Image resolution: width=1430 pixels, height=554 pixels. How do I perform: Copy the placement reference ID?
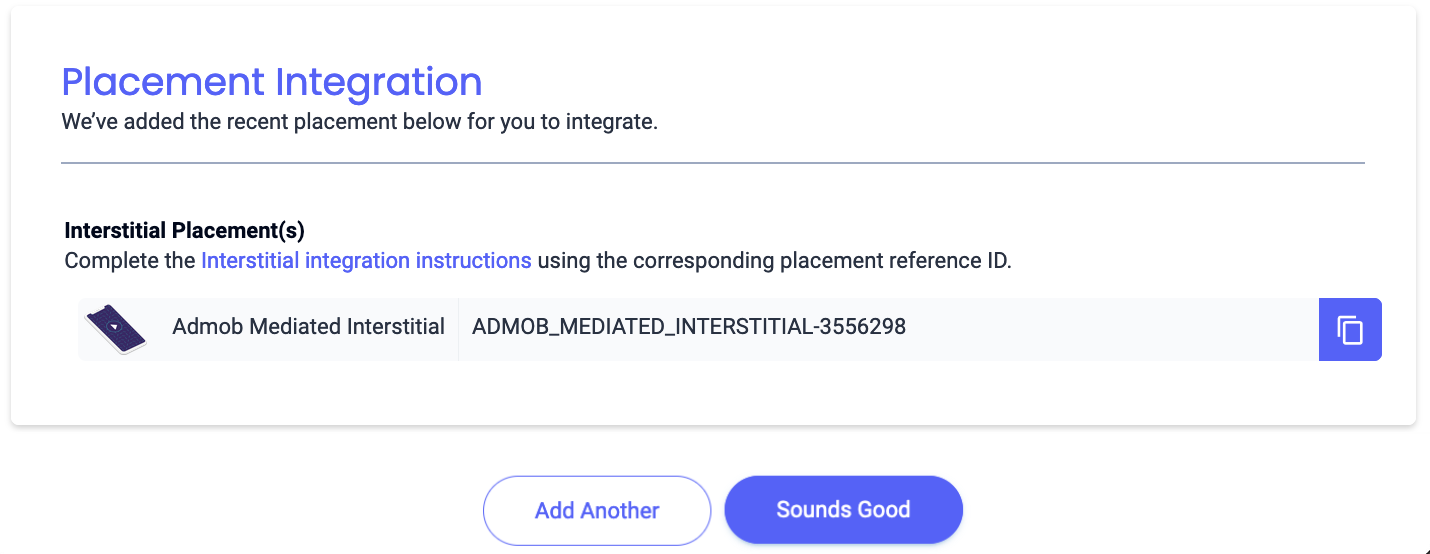pos(1350,329)
